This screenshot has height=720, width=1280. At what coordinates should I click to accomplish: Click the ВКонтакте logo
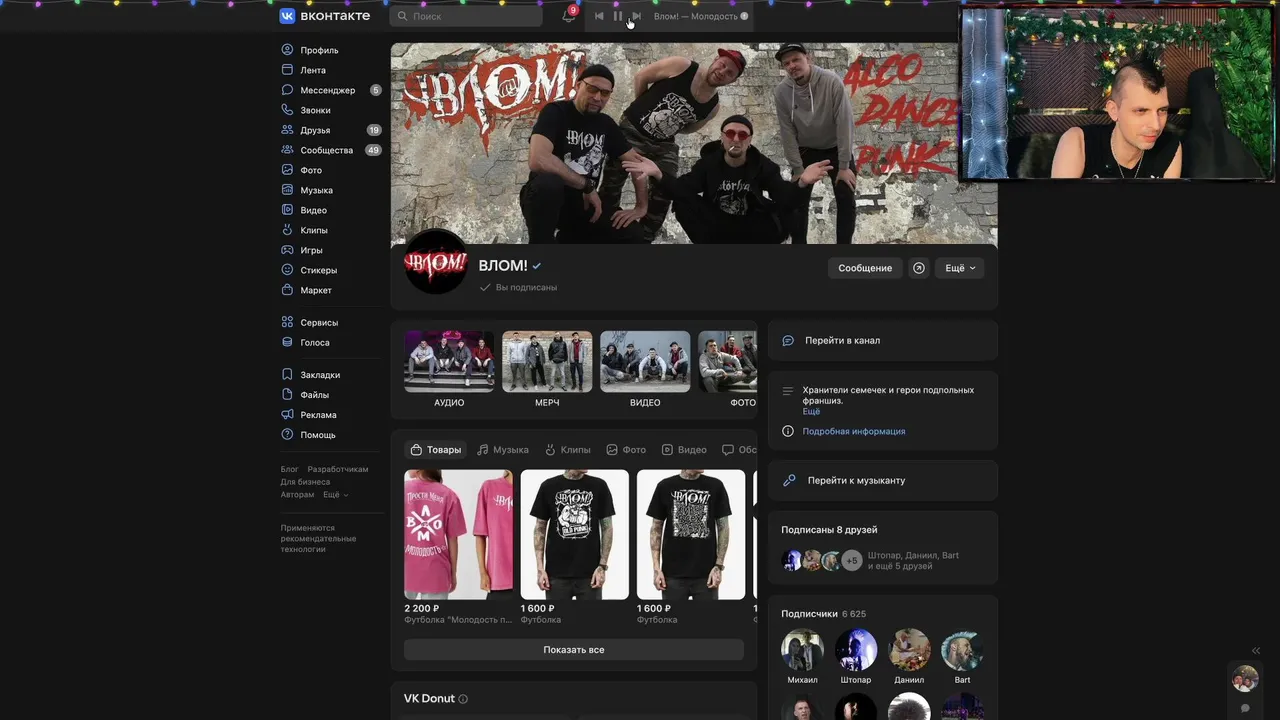click(325, 16)
